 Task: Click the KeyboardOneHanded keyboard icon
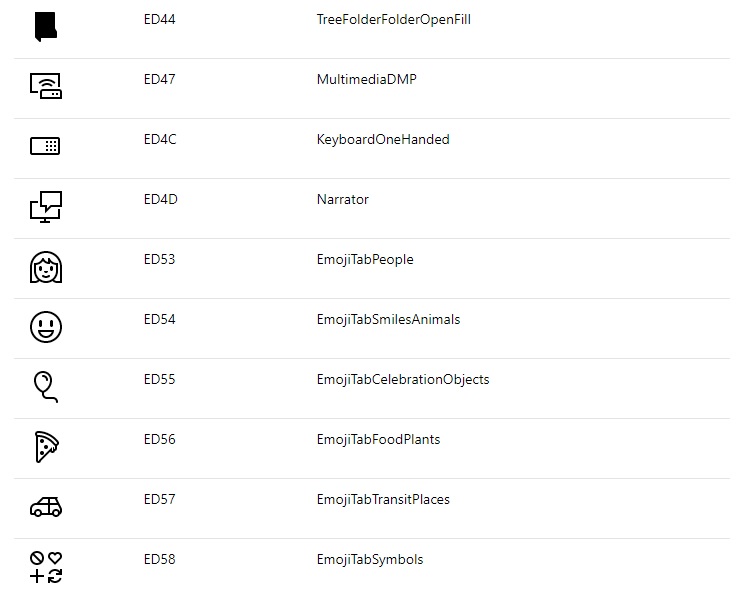coord(45,146)
